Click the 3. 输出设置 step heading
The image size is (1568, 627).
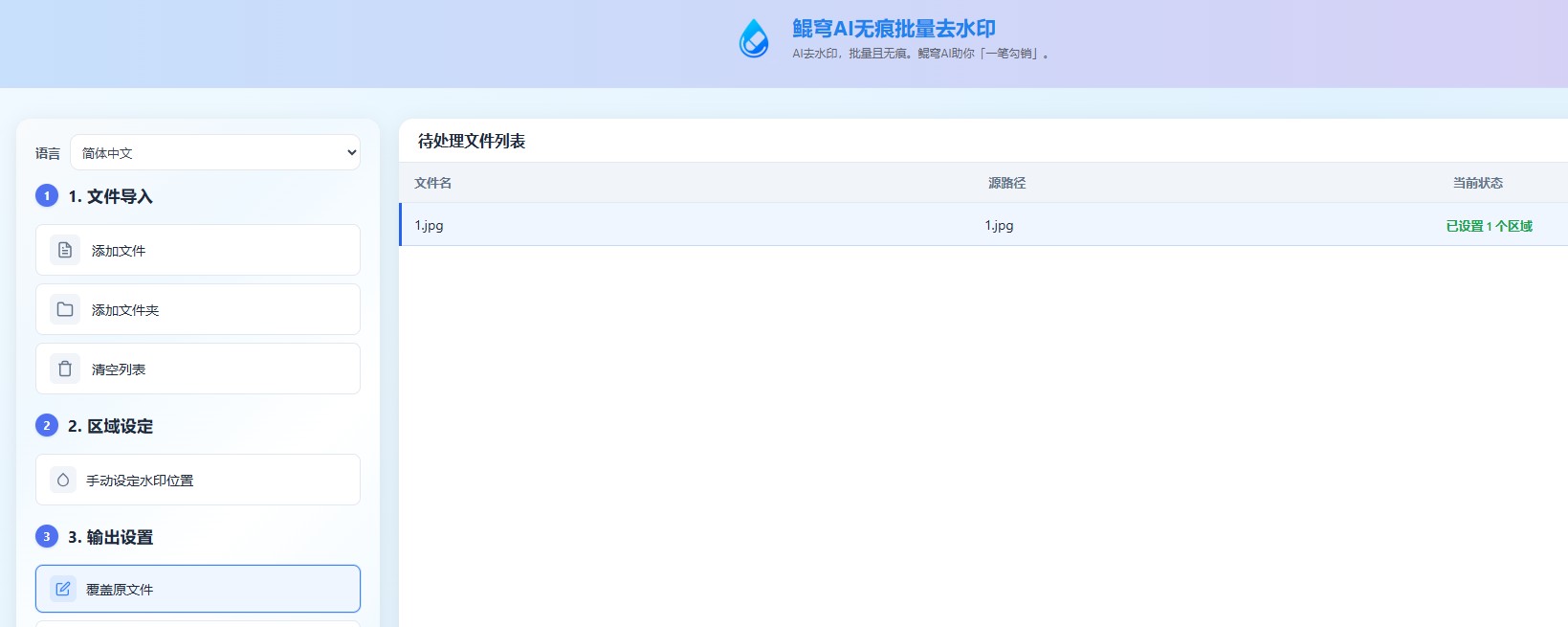[110, 537]
